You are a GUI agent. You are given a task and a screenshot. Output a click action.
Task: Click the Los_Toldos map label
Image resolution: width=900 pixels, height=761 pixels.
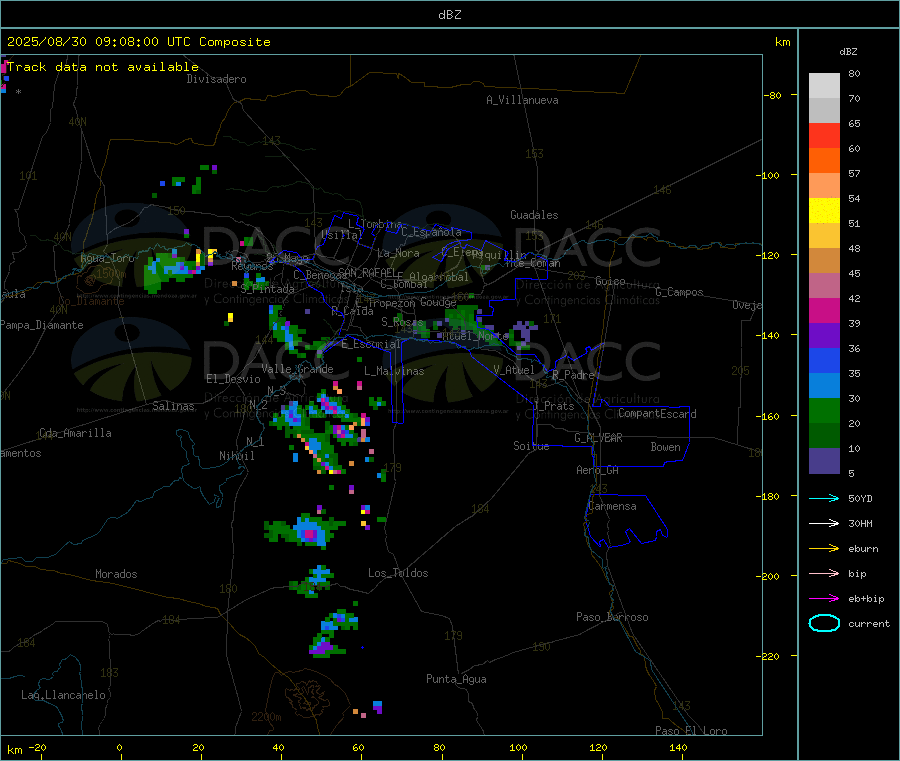tap(398, 573)
